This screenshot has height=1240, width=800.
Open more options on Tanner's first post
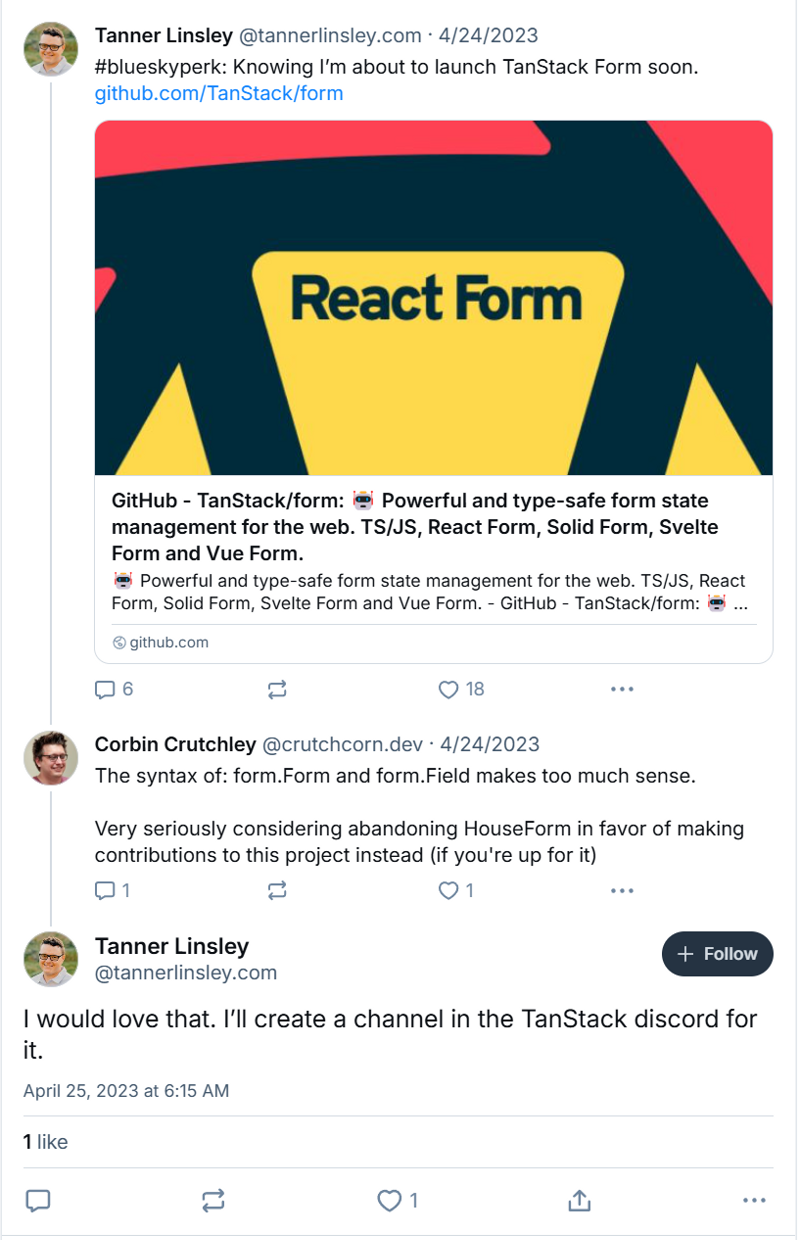(622, 689)
